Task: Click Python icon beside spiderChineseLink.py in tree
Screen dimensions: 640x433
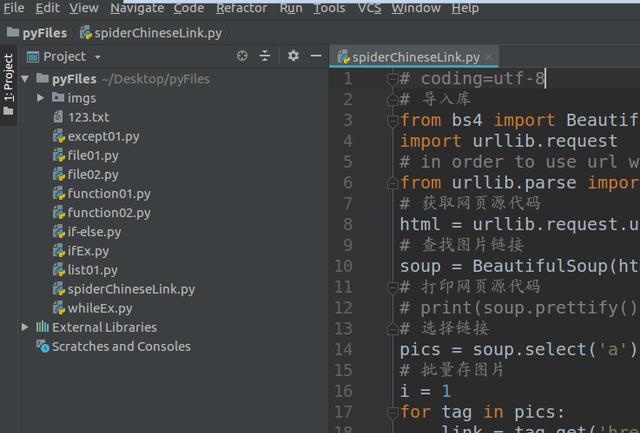Action: coord(59,289)
